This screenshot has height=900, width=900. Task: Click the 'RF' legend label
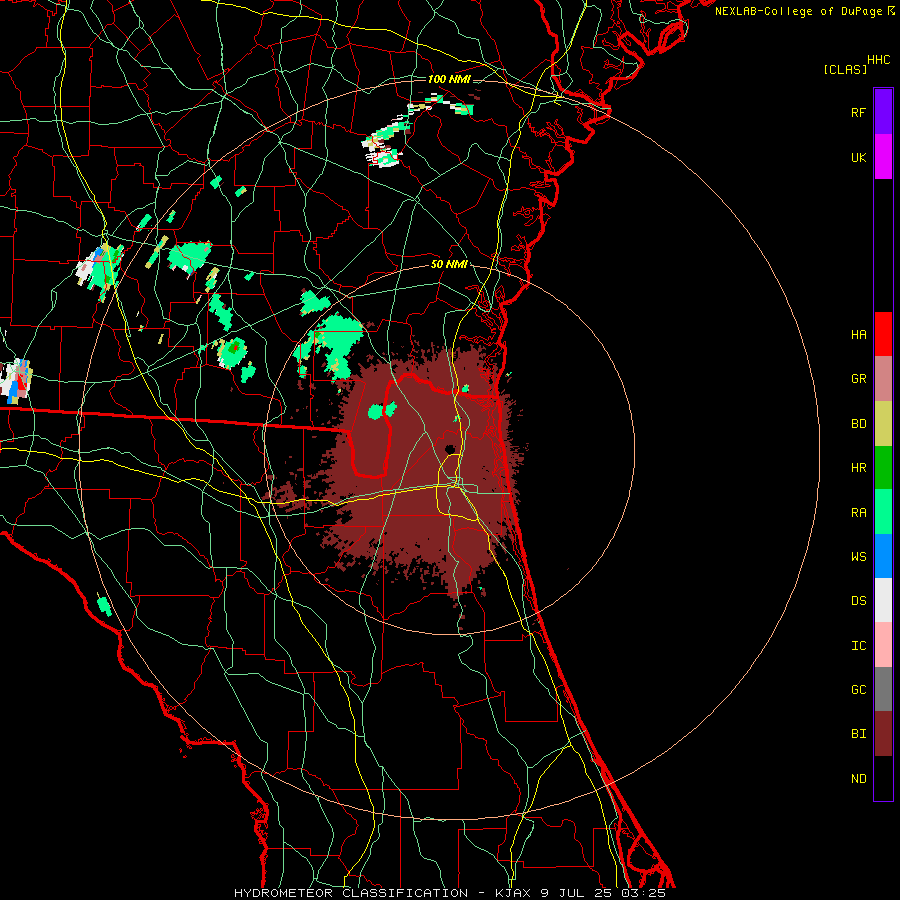tap(859, 113)
